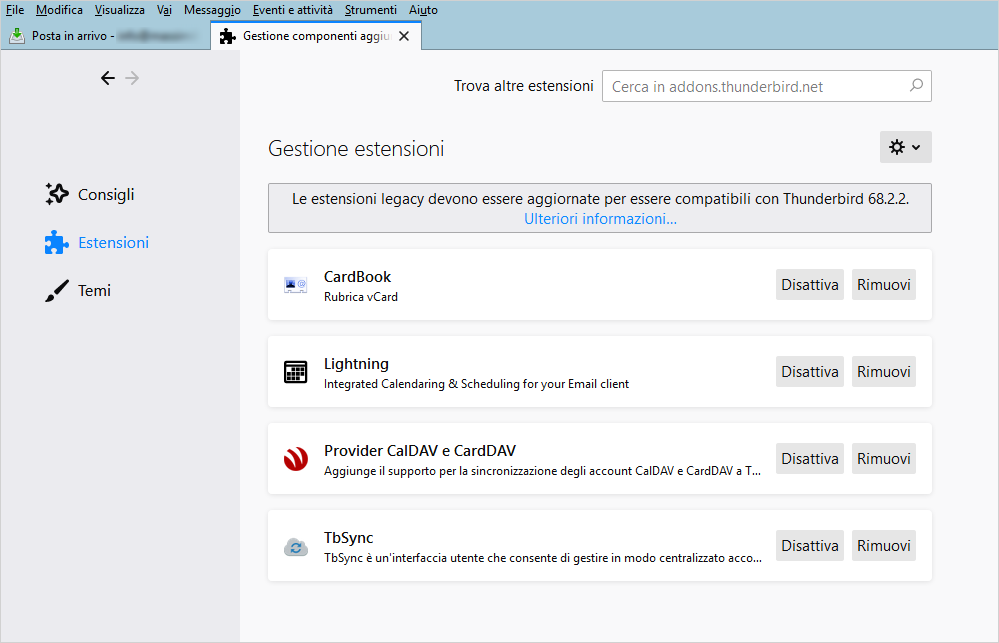Click the Temi paintbrush icon
The height and width of the screenshot is (643, 999).
pyautogui.click(x=57, y=291)
